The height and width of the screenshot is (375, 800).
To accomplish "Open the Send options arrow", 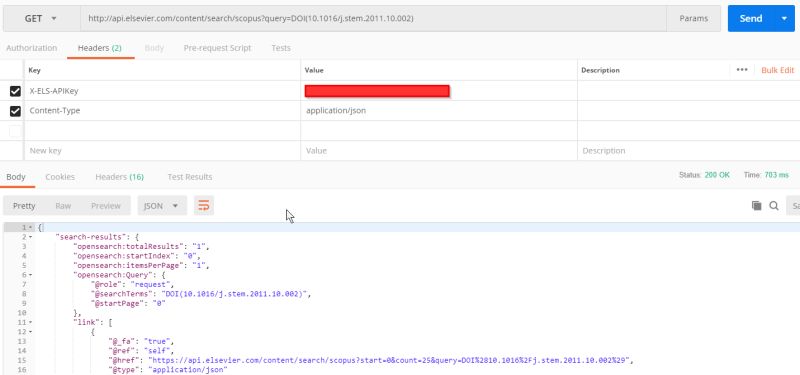I will coord(784,18).
